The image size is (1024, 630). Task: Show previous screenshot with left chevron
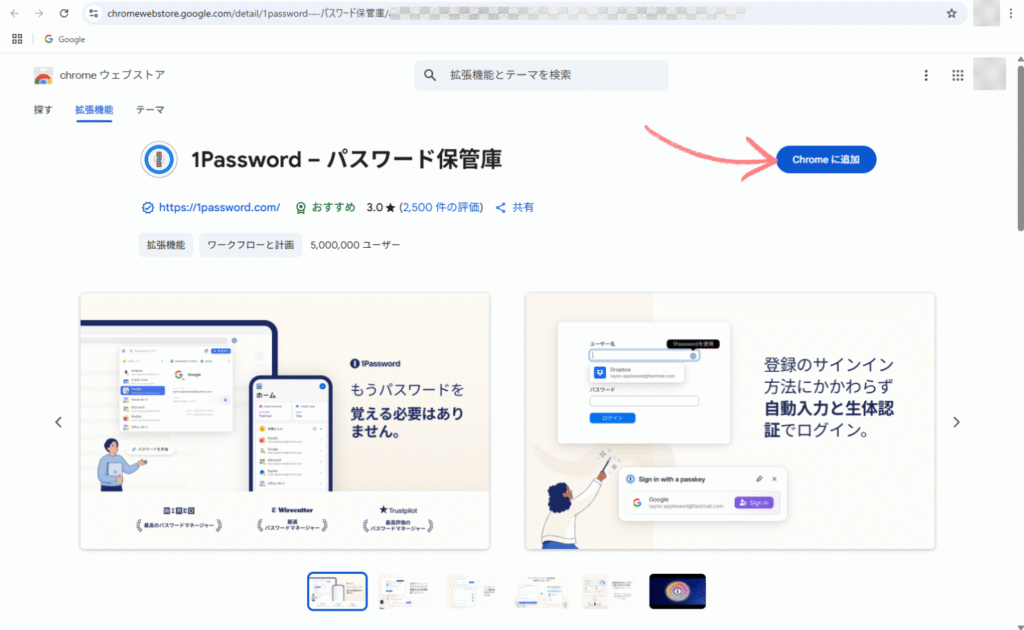coord(59,422)
